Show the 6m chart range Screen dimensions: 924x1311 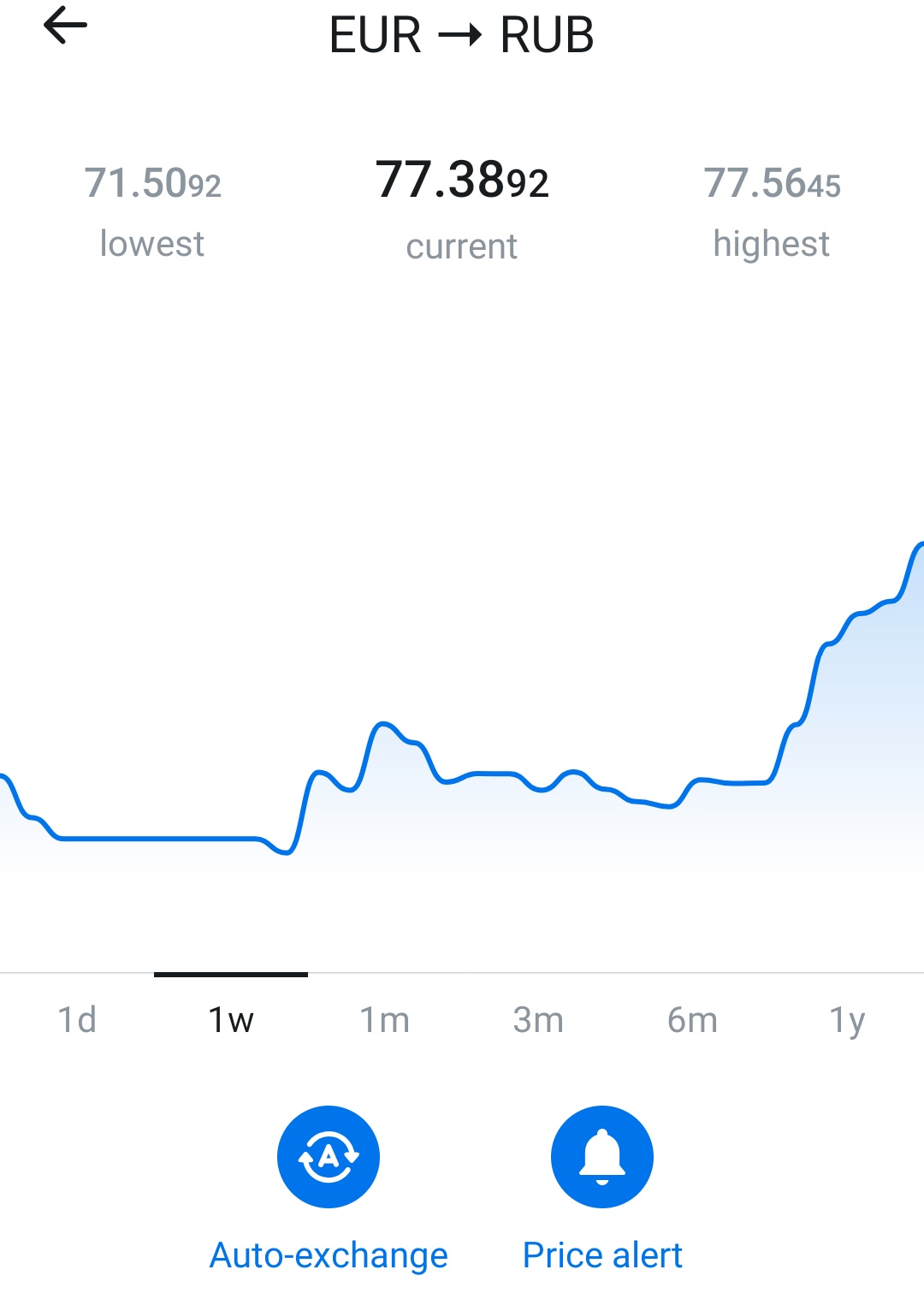click(693, 1020)
